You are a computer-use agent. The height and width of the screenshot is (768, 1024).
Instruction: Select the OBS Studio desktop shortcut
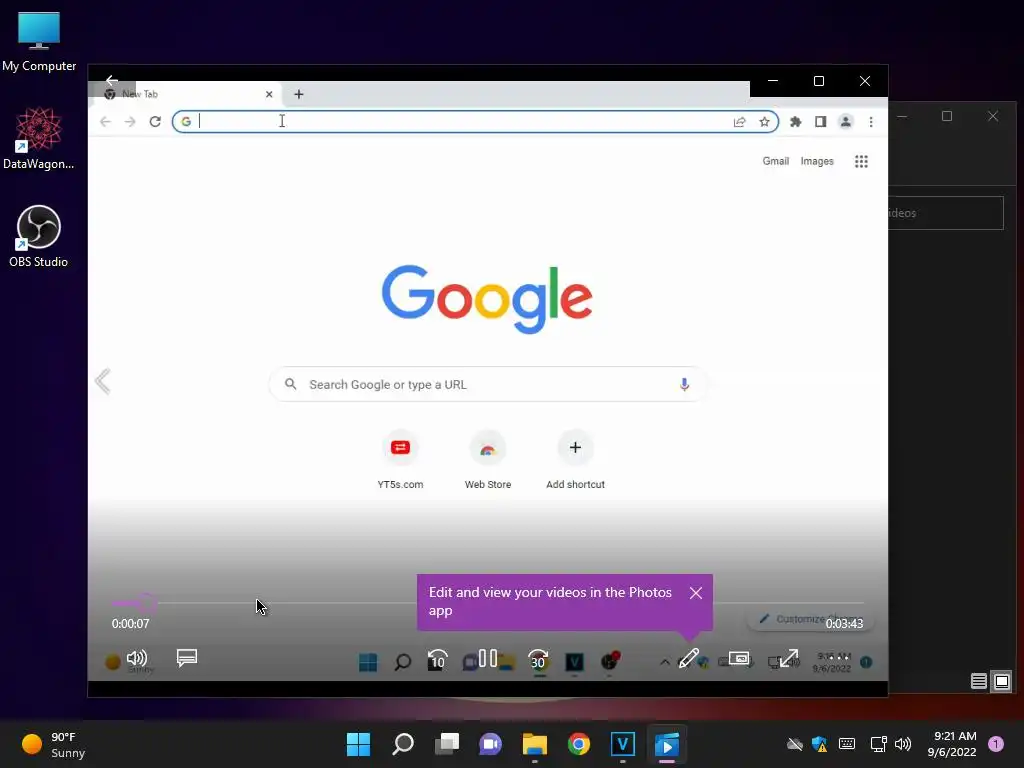(x=39, y=236)
